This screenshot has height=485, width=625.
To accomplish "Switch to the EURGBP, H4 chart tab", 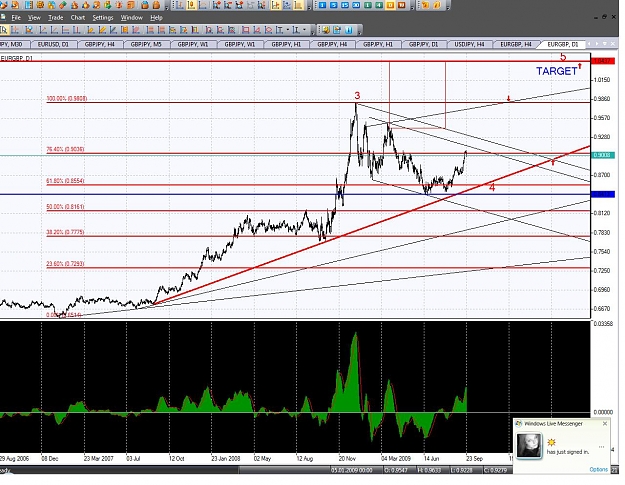I will 516,44.
